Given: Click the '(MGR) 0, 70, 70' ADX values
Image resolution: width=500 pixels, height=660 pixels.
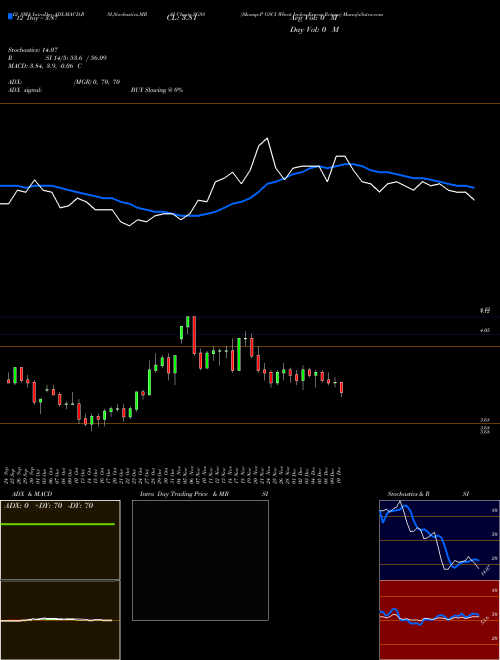Looking at the screenshot, I should click(x=97, y=82).
